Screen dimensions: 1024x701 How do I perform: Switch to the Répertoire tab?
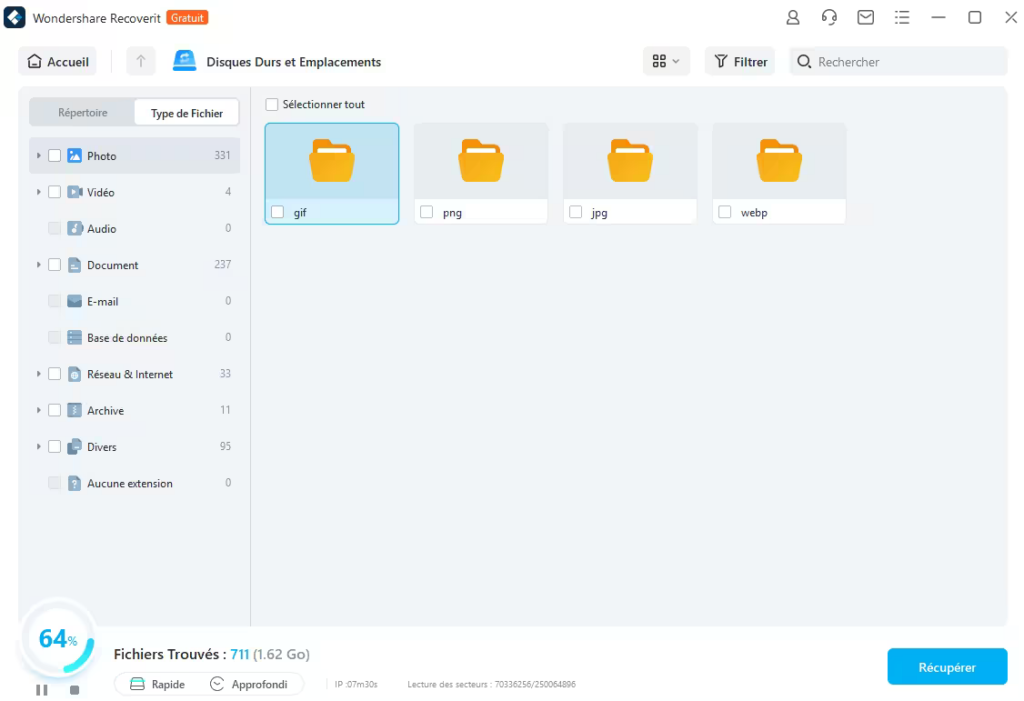(82, 113)
